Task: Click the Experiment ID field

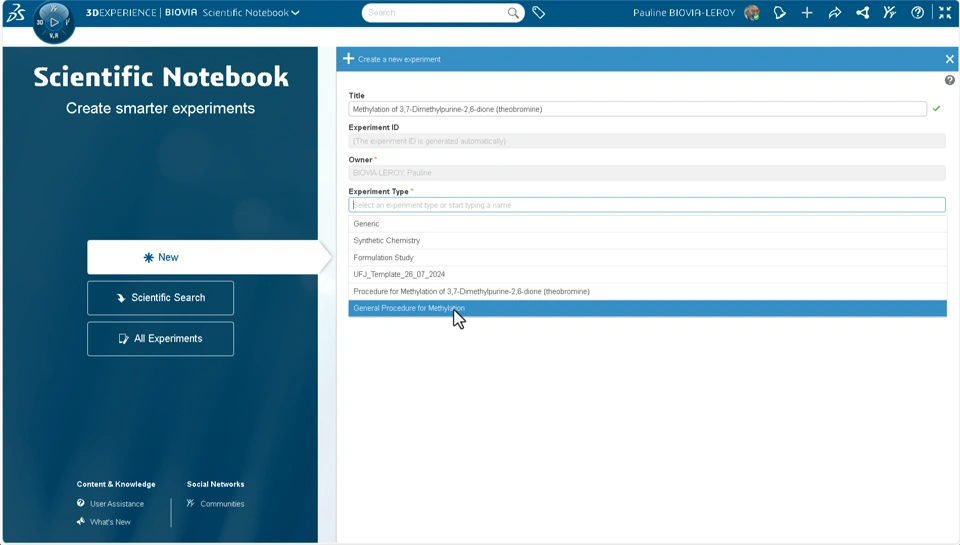Action: pos(647,141)
